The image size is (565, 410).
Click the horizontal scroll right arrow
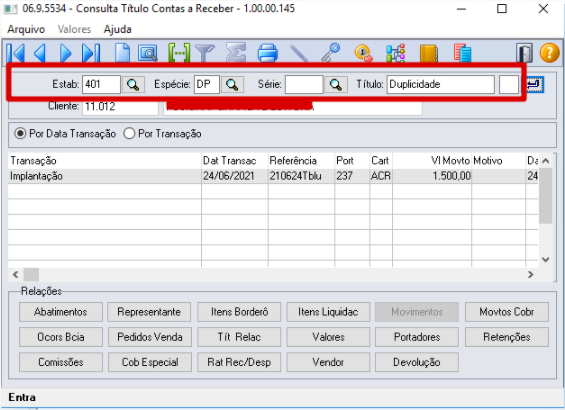click(x=530, y=275)
